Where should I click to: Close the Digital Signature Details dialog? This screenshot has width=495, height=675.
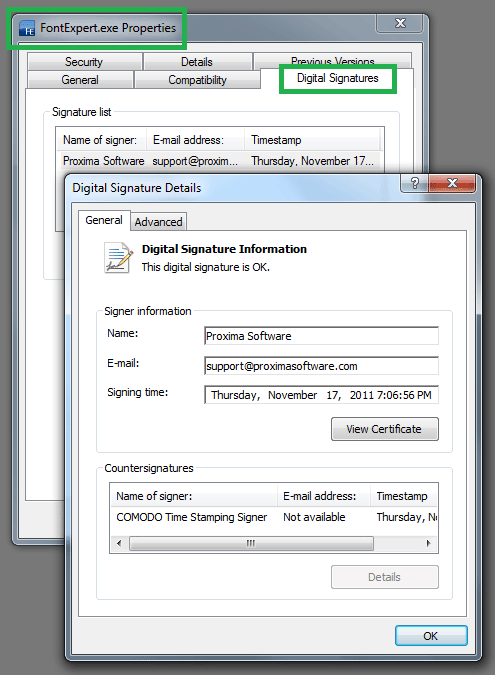[452, 183]
